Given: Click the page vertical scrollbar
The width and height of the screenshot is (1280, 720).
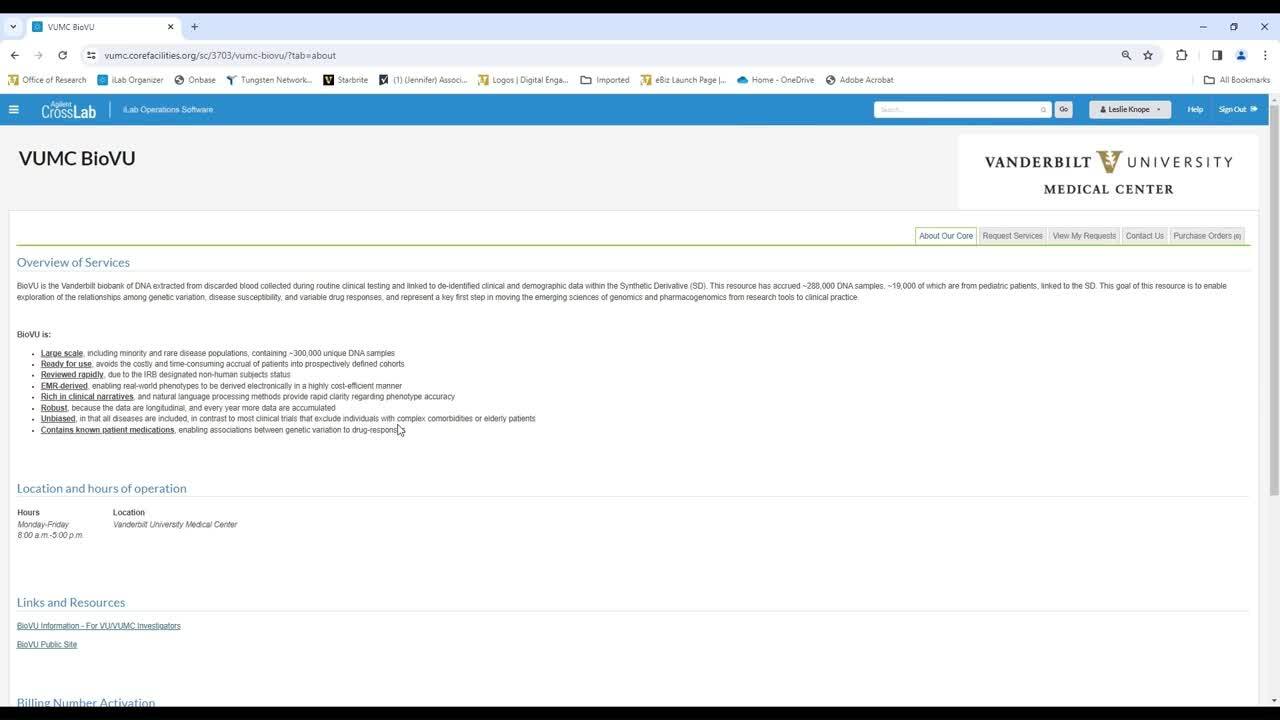Looking at the screenshot, I should pyautogui.click(x=1273, y=300).
